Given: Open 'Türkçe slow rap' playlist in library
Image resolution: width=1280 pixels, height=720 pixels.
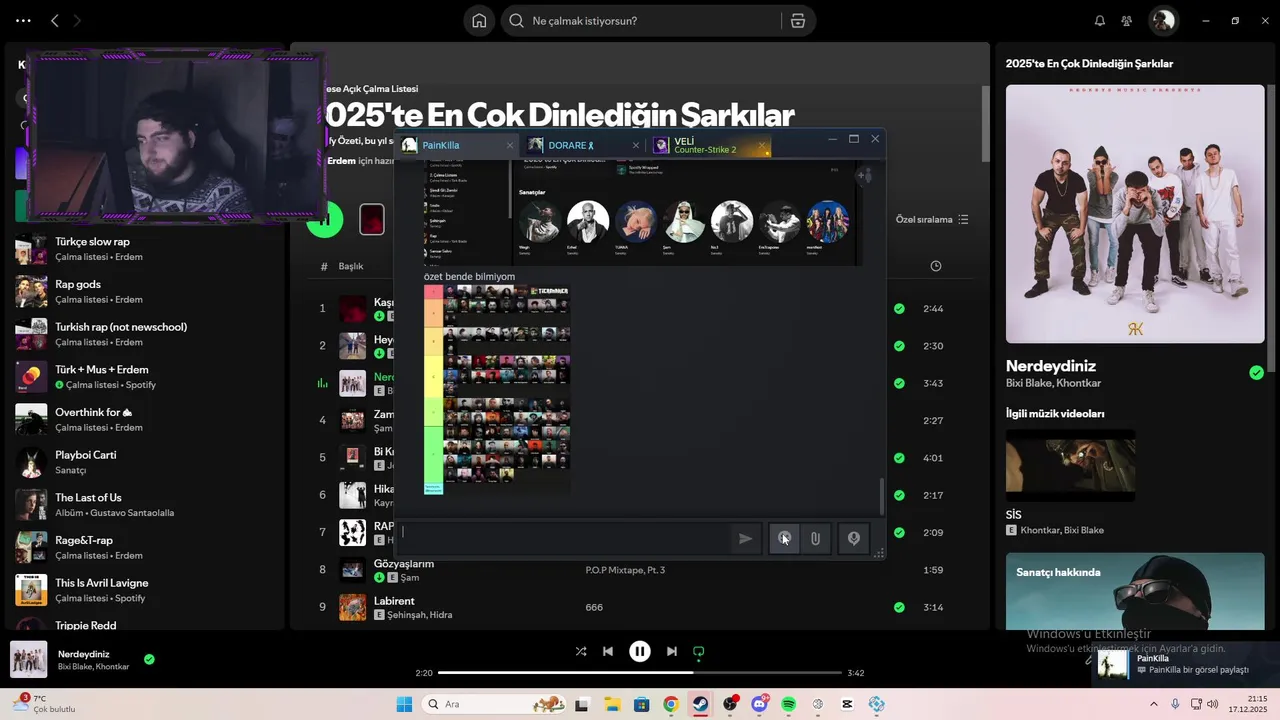Looking at the screenshot, I should click(x=147, y=249).
